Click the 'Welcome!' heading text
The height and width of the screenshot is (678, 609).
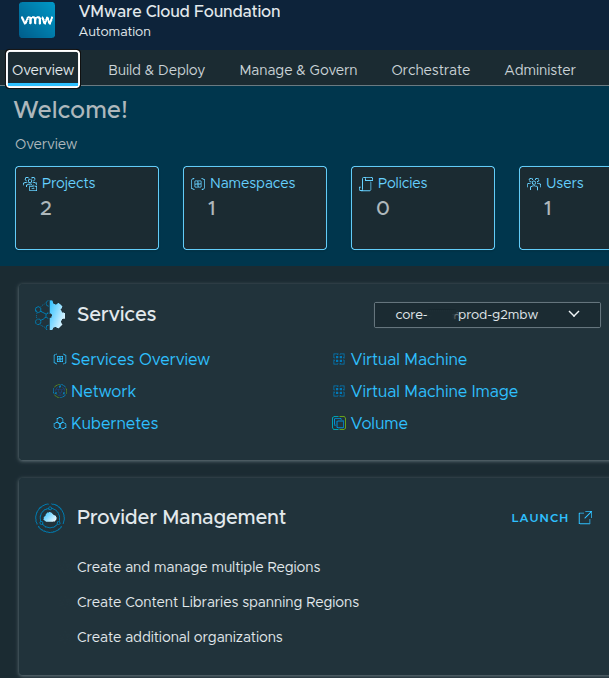(x=71, y=110)
